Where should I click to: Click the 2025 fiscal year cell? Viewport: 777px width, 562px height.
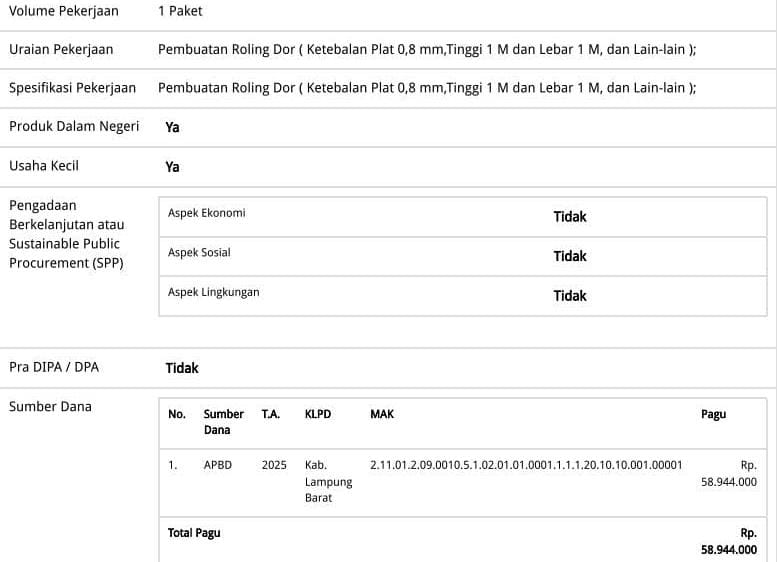pyautogui.click(x=274, y=465)
